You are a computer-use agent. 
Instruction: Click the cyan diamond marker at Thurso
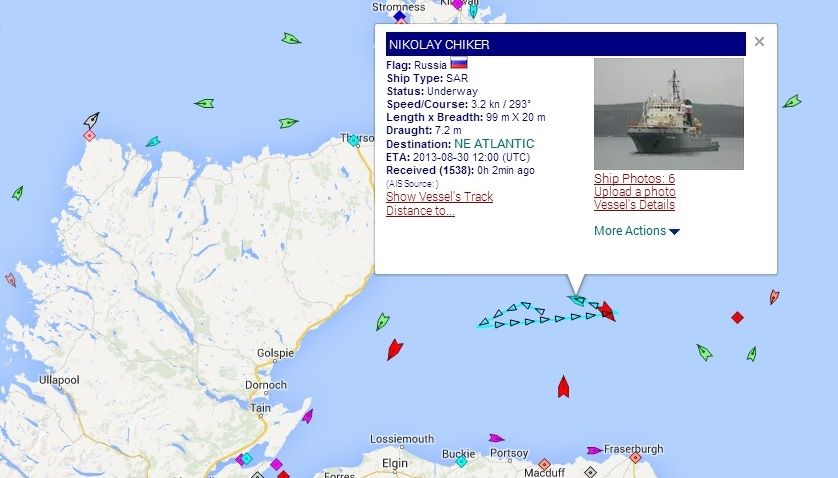(x=353, y=141)
